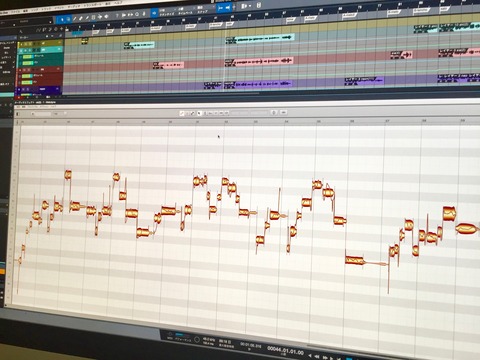Select the cyan track header
Viewport: 480px width, 360px height.
[40, 50]
